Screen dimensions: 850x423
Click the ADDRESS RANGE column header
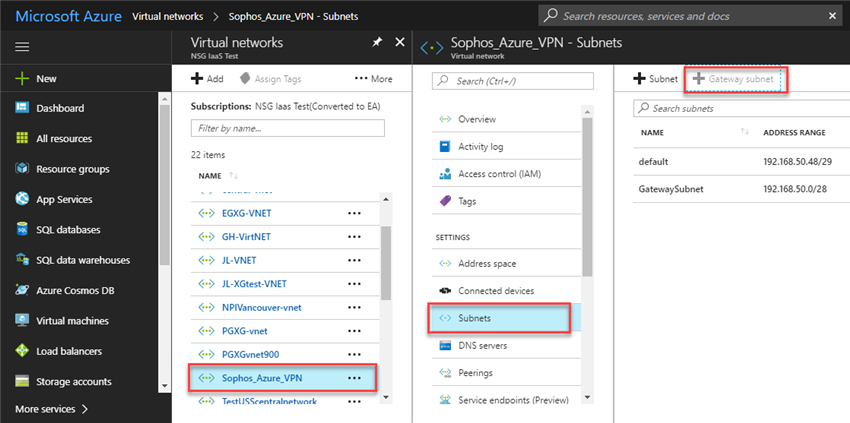tap(794, 132)
